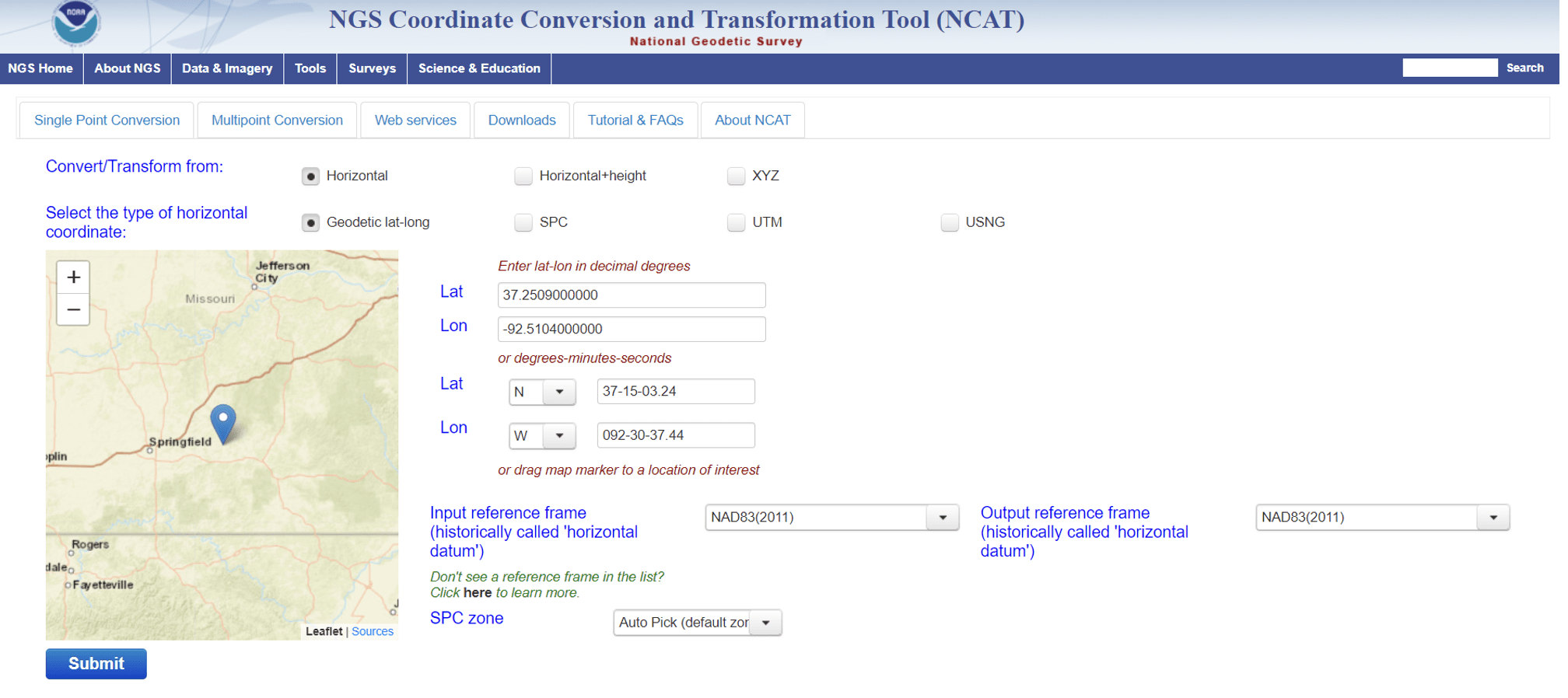The width and height of the screenshot is (1568, 698).
Task: Open the About NGS menu
Action: click(128, 68)
